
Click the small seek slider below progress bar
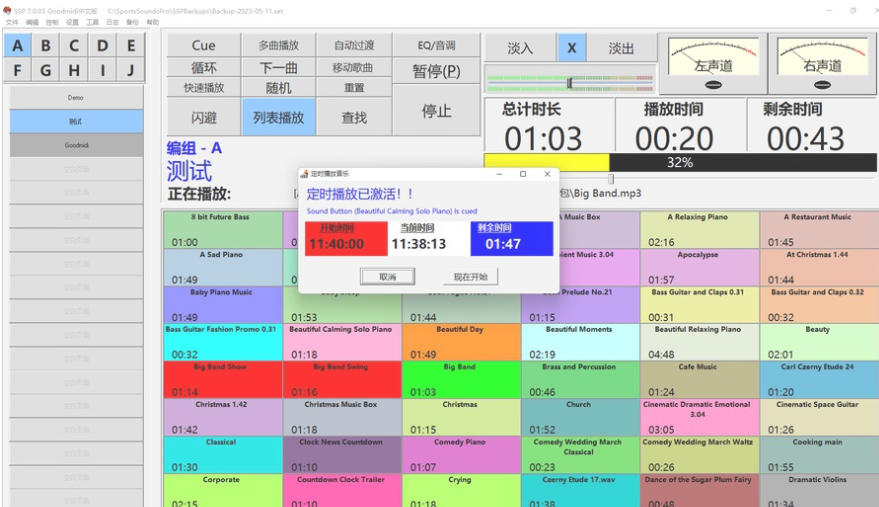(611, 179)
